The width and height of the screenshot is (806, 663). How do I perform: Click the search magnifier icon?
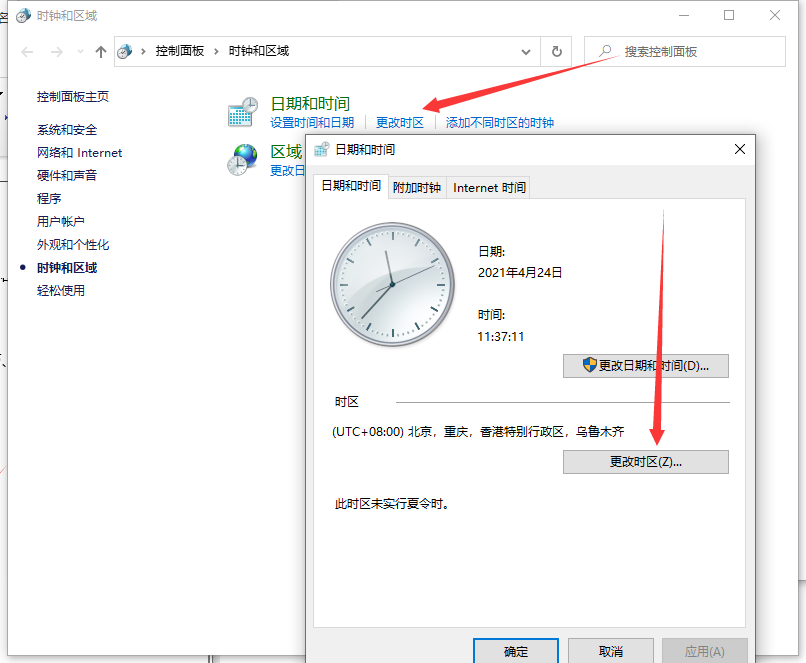tap(605, 51)
